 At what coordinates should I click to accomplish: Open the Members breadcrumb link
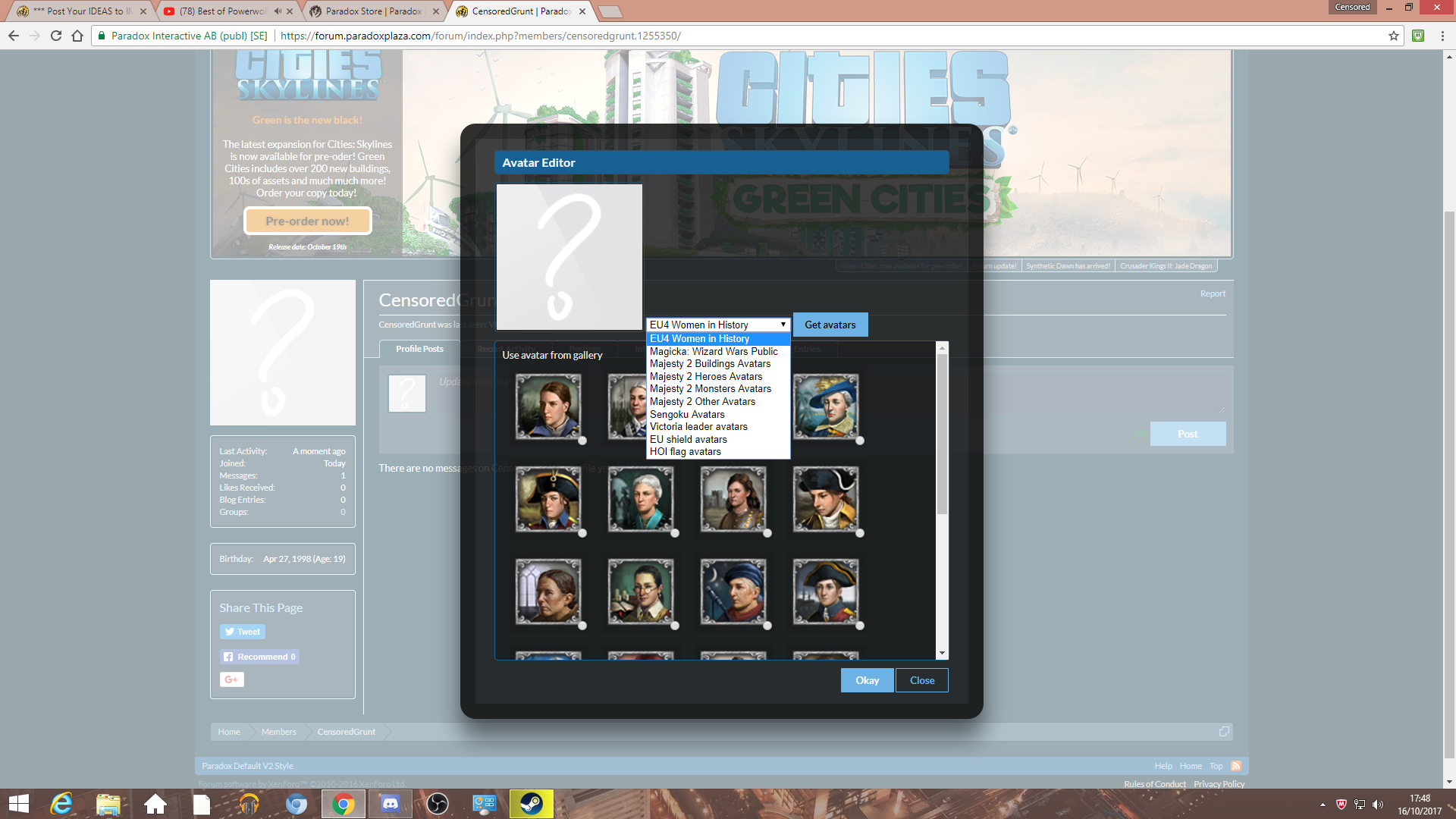click(279, 732)
